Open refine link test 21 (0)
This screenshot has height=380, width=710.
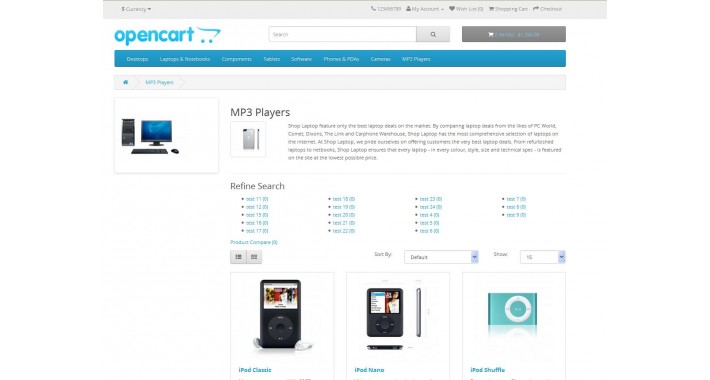(344, 223)
